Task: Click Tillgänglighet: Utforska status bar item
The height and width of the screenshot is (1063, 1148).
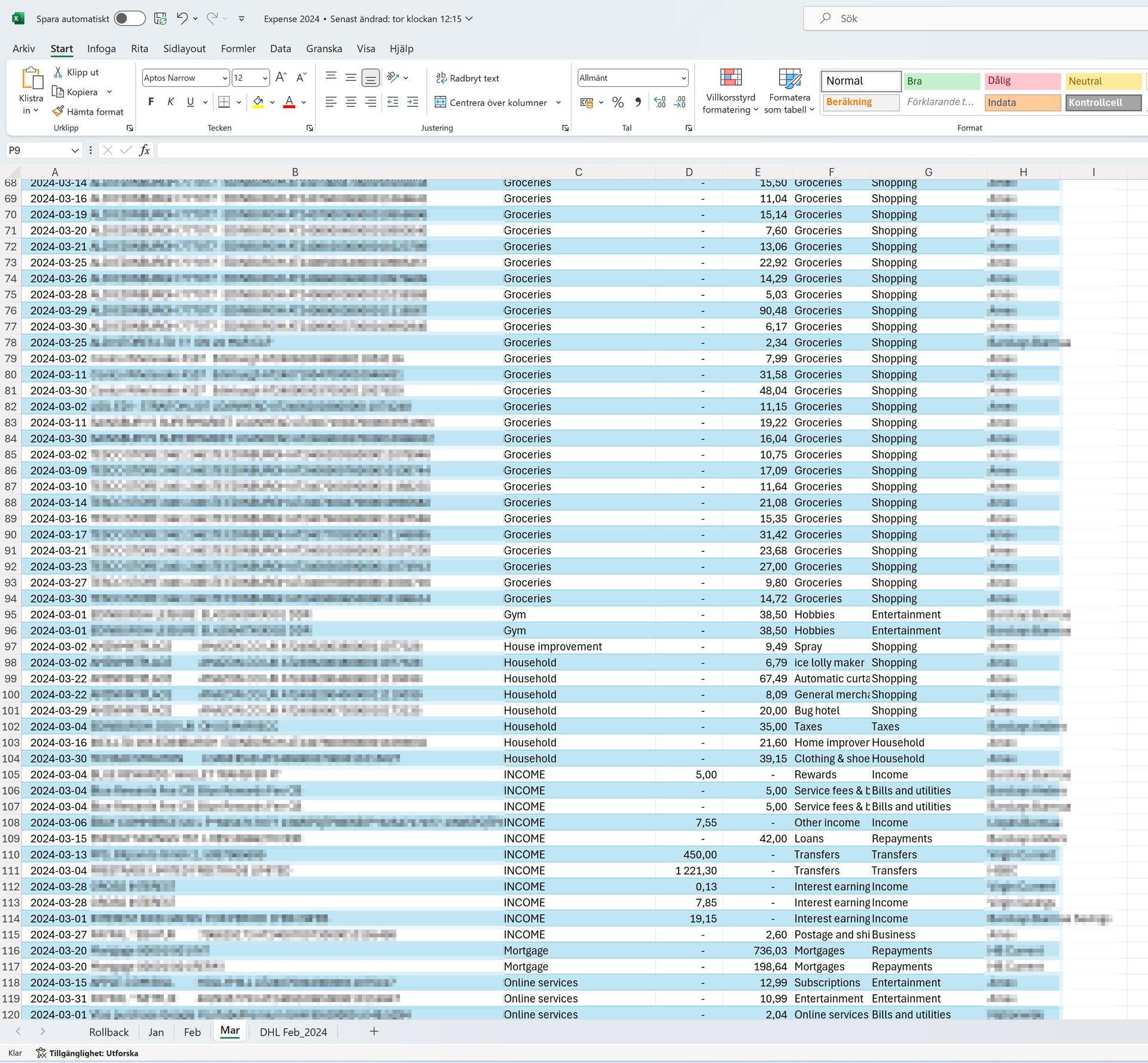Action: pos(87,1053)
